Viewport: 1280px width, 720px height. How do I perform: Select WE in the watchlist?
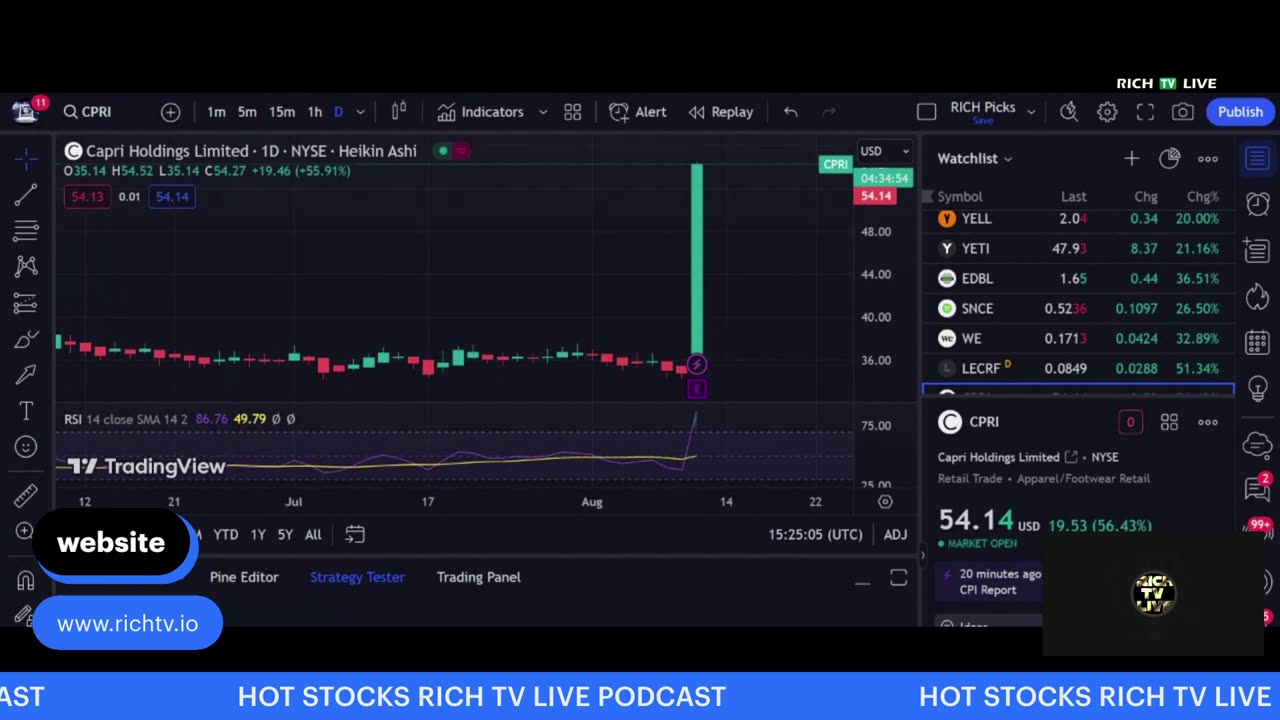click(x=1078, y=338)
